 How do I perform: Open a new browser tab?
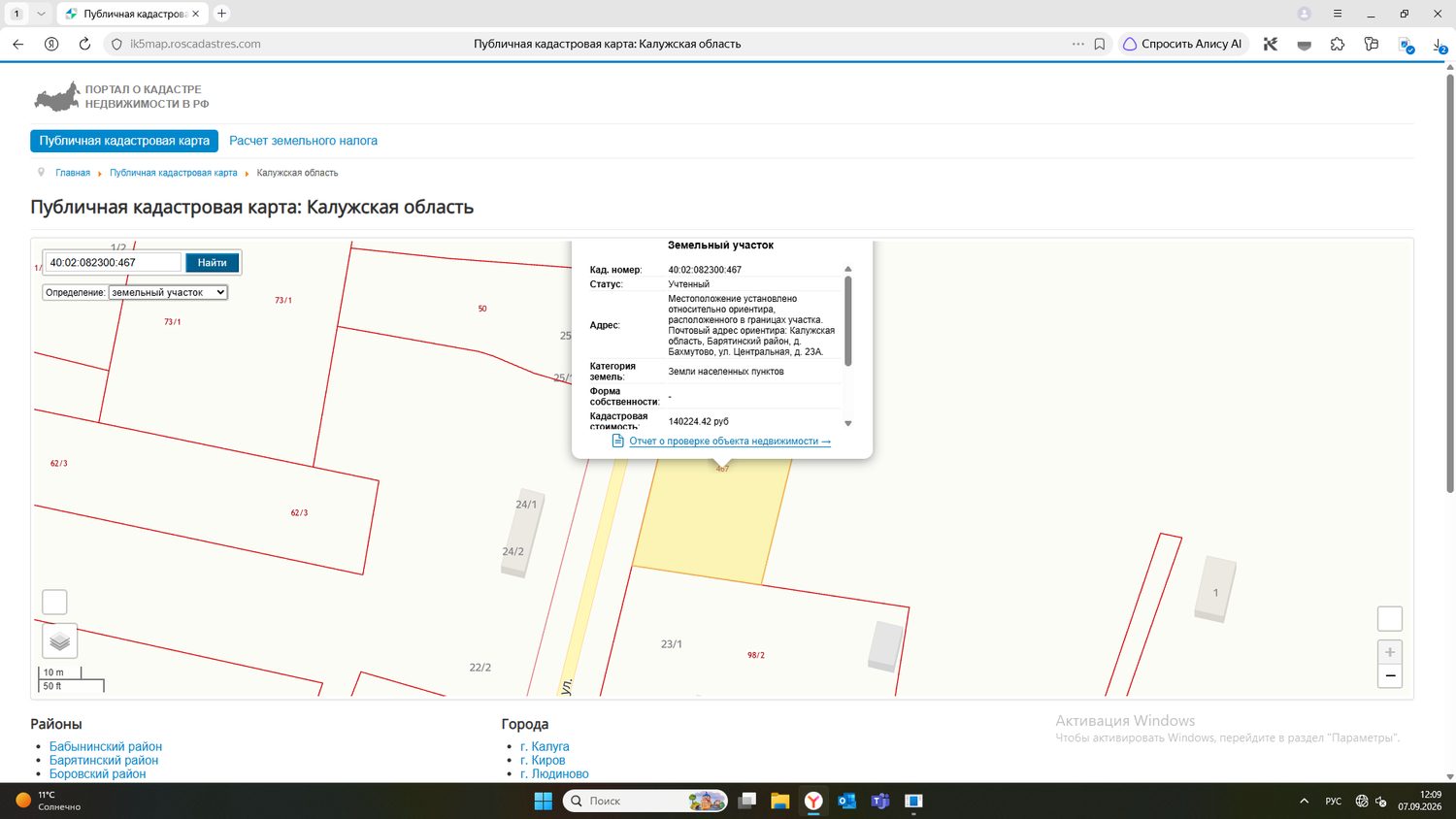(221, 14)
